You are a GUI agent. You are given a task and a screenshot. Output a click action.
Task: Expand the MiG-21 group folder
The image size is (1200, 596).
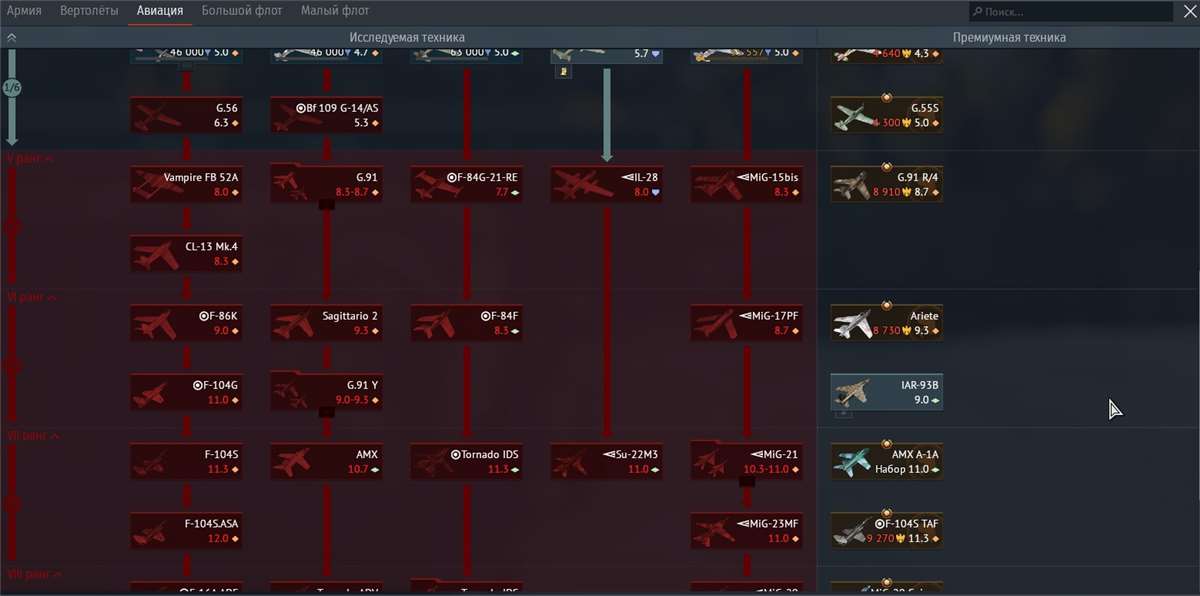tap(746, 461)
